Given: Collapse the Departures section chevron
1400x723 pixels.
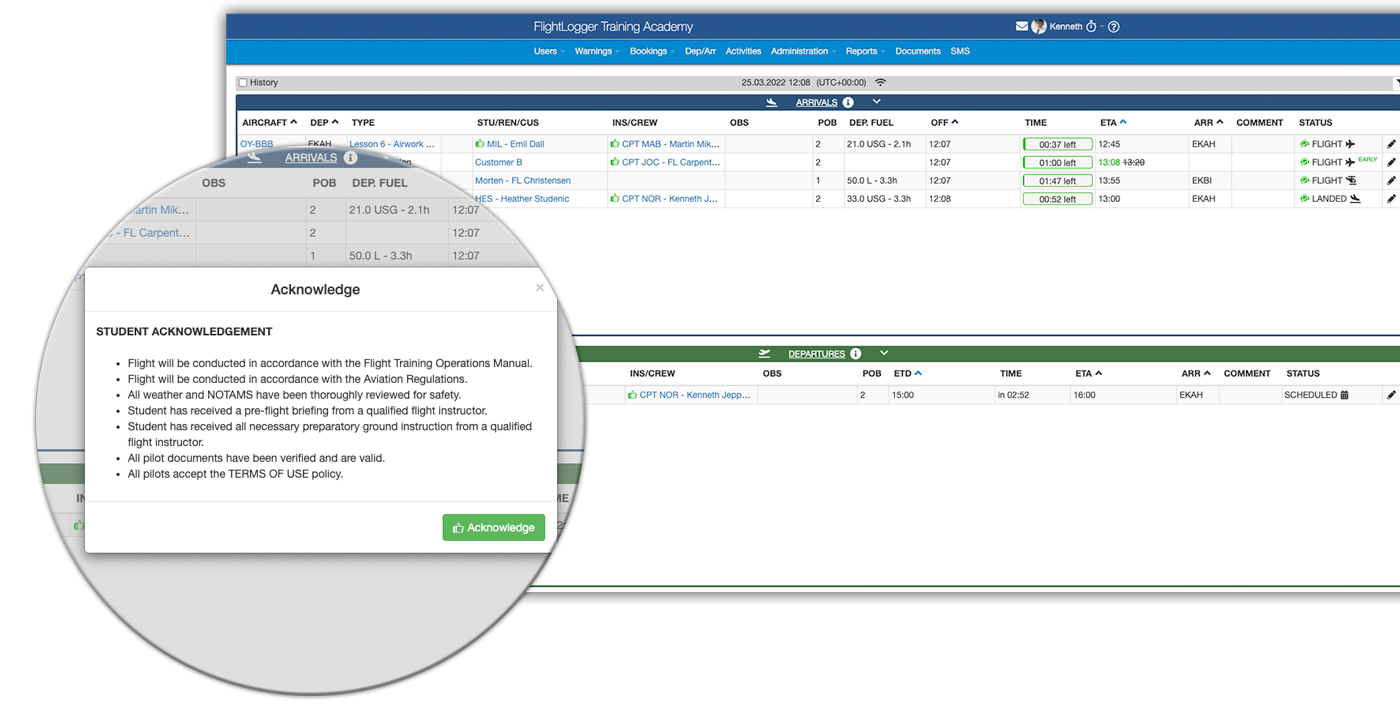Looking at the screenshot, I should (884, 354).
